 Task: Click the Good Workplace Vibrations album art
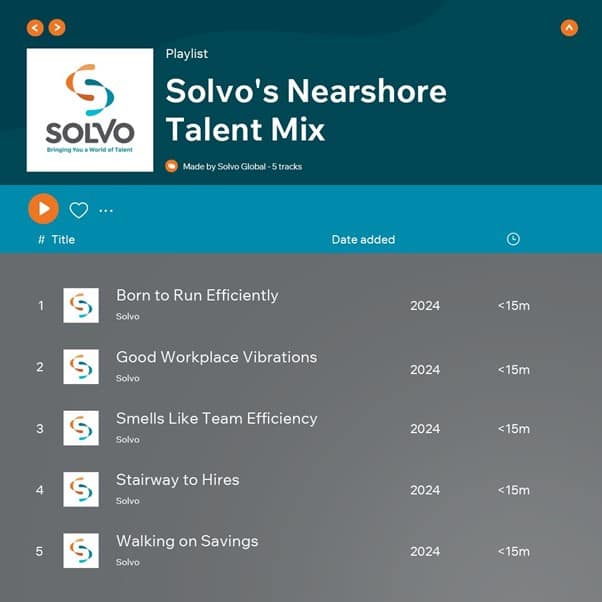coord(81,367)
